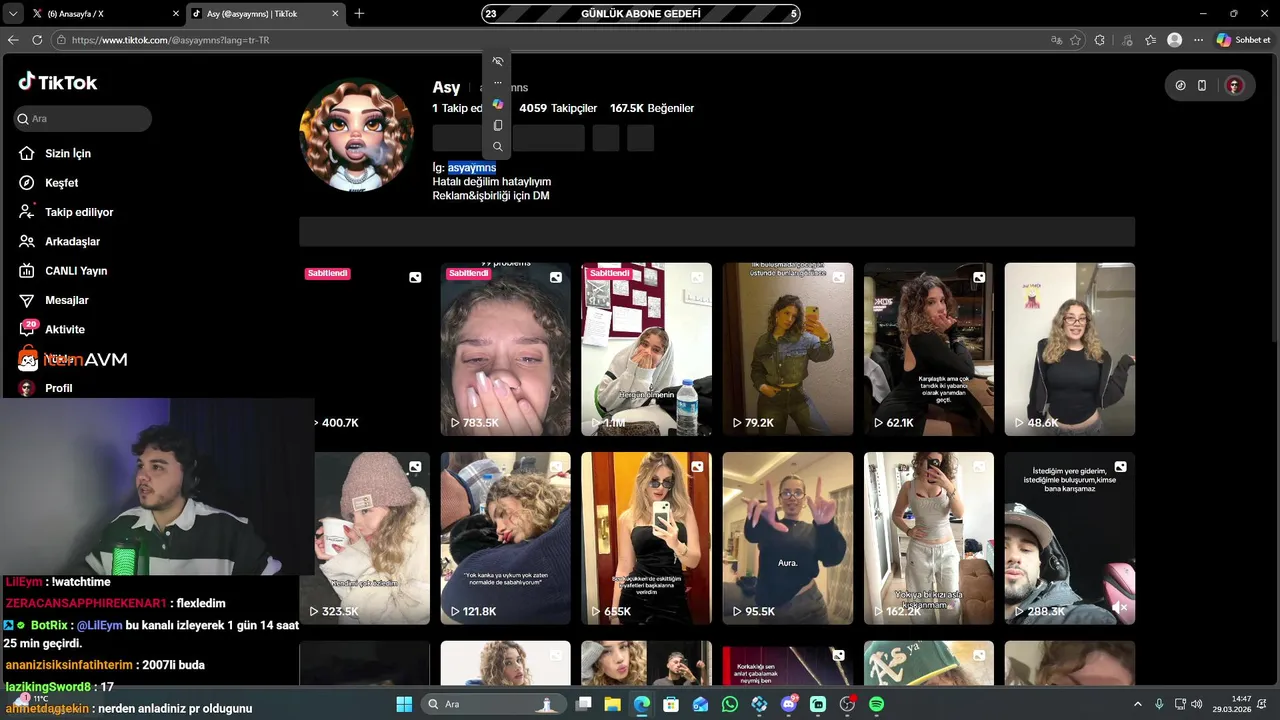Go back in the browser
Image resolution: width=1280 pixels, height=720 pixels.
pyautogui.click(x=13, y=40)
